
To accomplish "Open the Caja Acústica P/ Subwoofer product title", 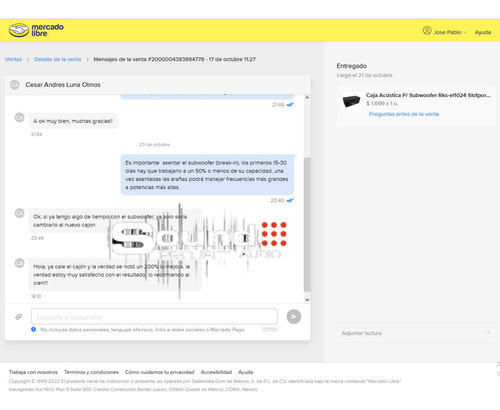I will pos(428,95).
